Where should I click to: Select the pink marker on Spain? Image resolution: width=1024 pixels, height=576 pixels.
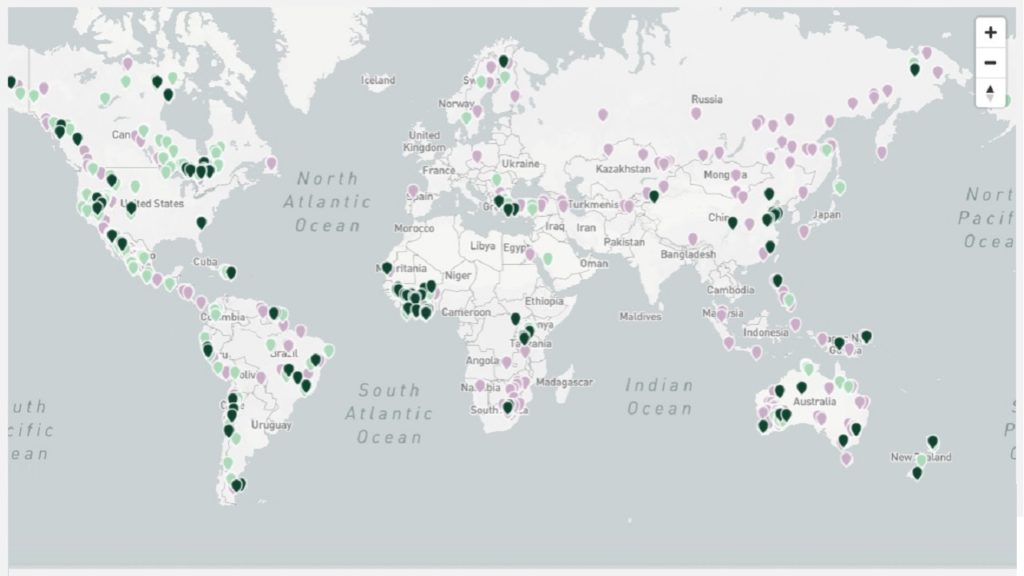coord(413,190)
